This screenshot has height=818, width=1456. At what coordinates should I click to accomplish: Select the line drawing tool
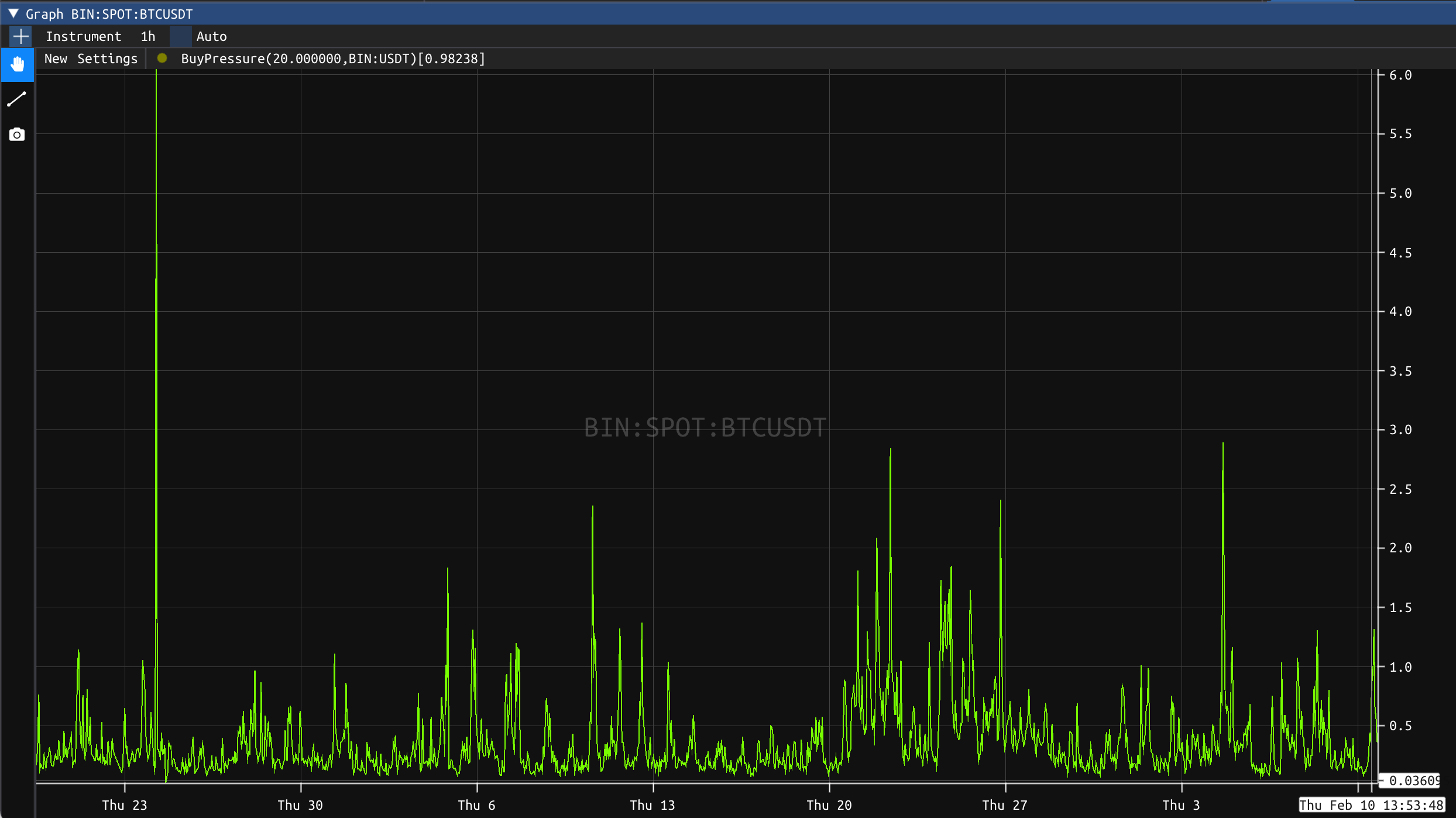(17, 99)
